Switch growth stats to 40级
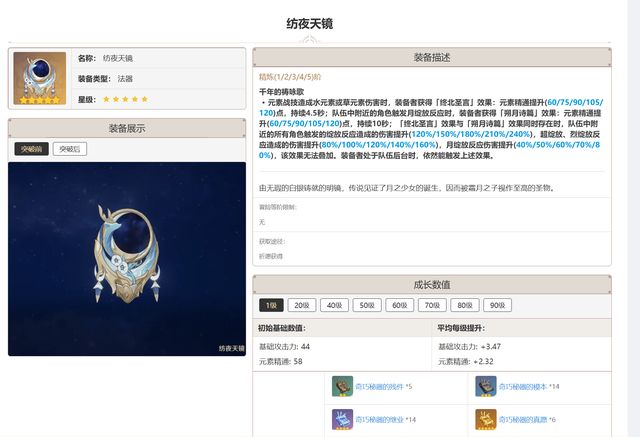 tap(334, 305)
